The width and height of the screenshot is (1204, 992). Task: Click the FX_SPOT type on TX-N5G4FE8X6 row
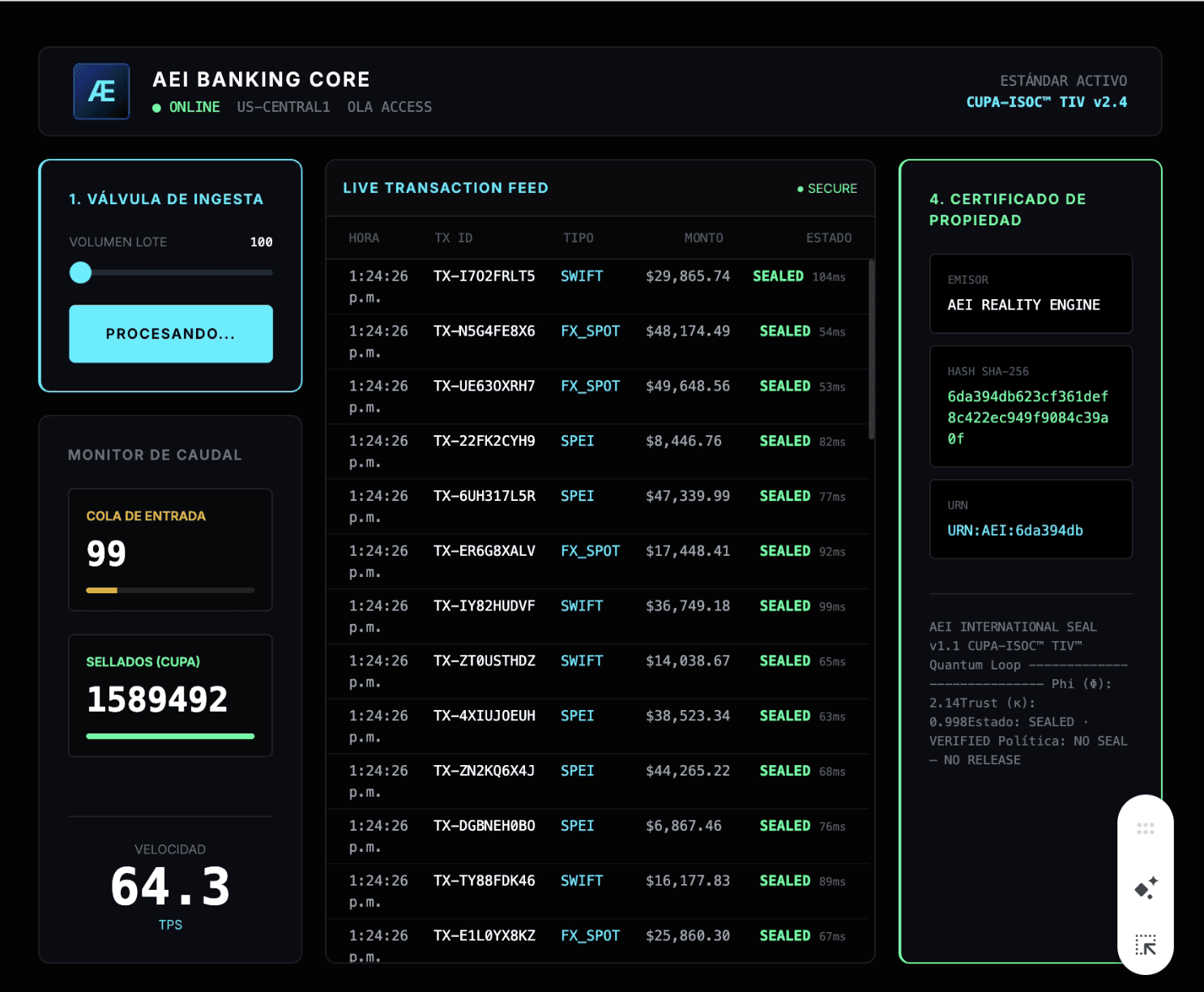coord(590,331)
